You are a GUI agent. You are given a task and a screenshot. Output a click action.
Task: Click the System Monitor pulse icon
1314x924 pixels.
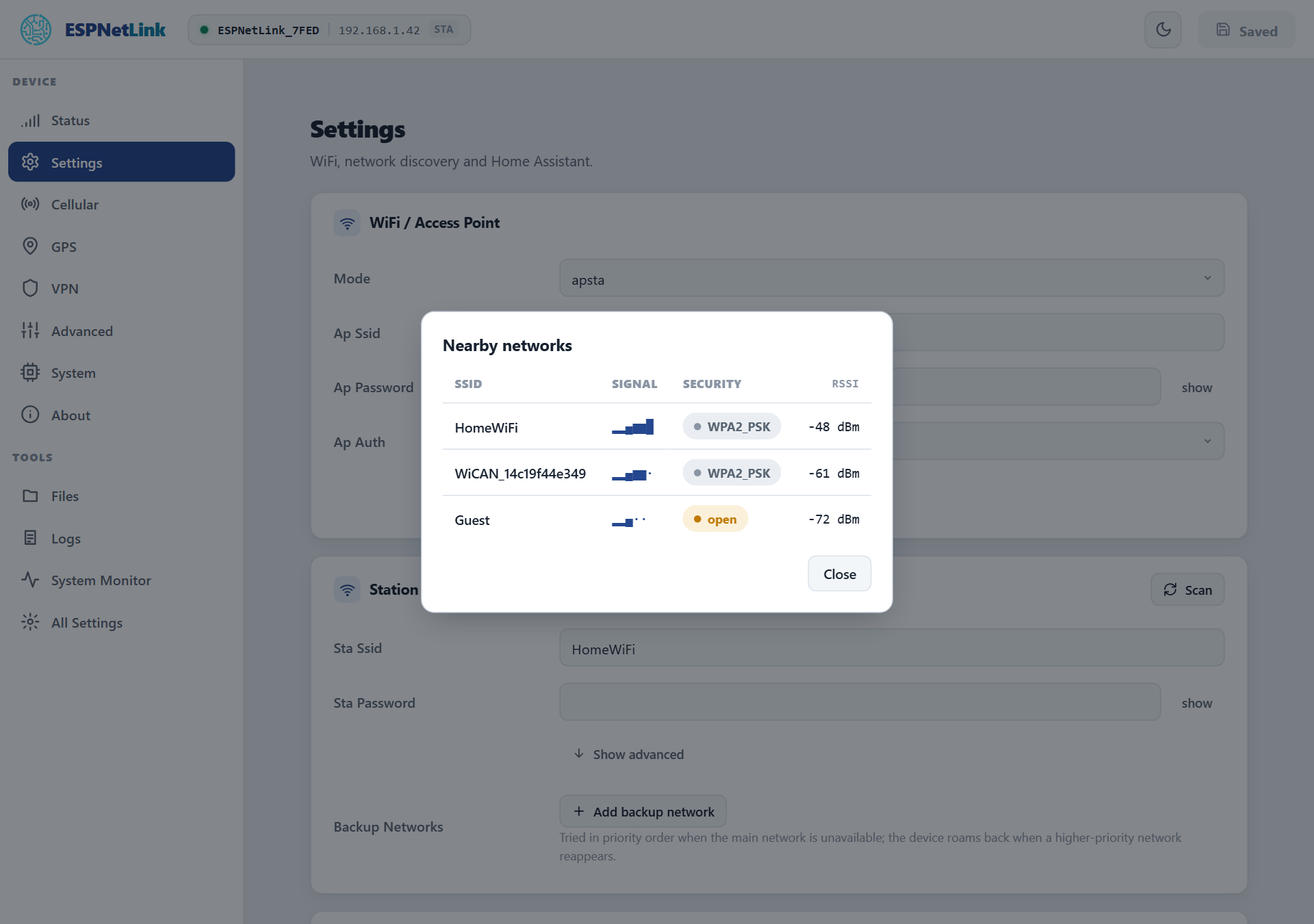30,580
